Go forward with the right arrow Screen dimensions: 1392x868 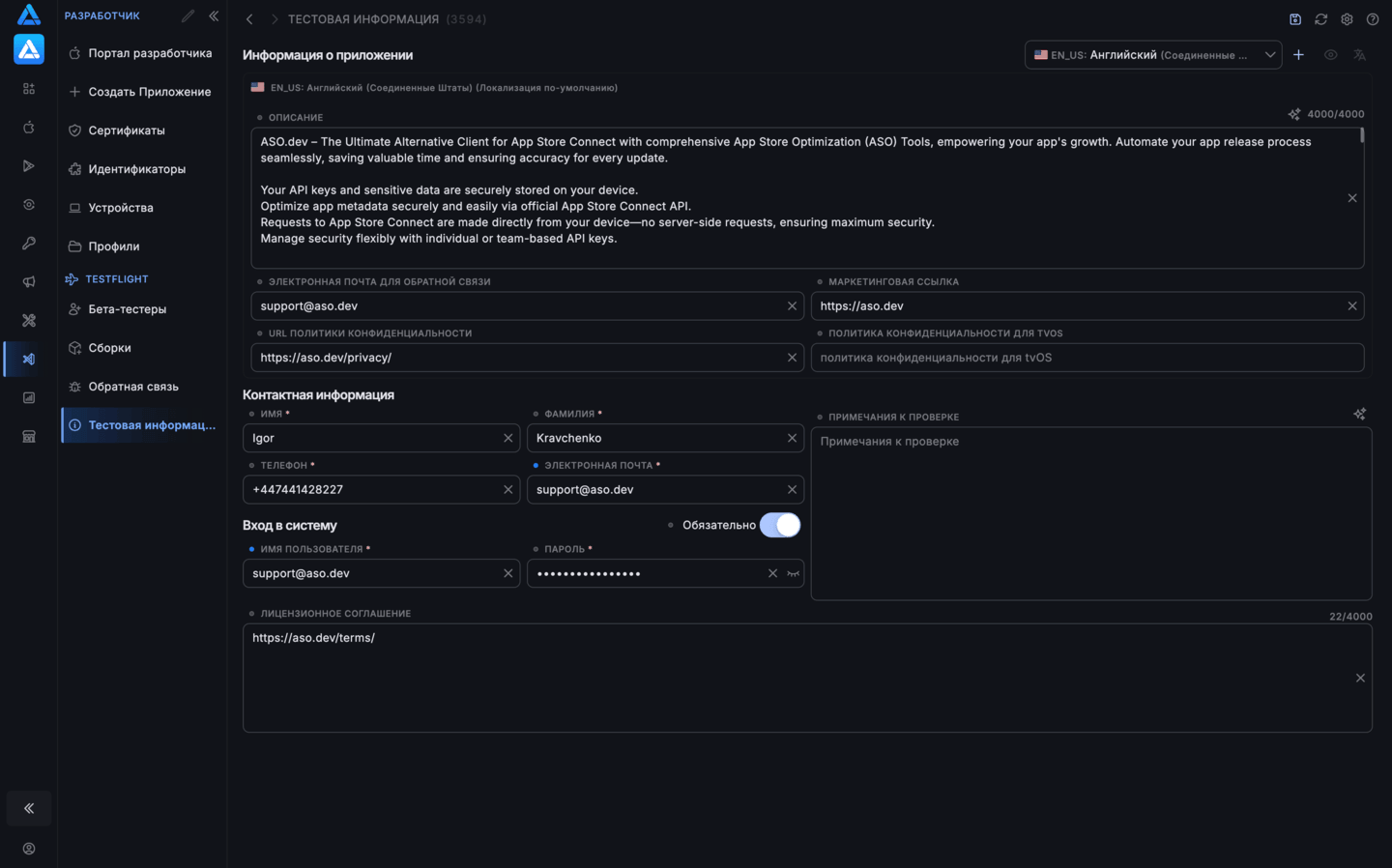coord(275,19)
